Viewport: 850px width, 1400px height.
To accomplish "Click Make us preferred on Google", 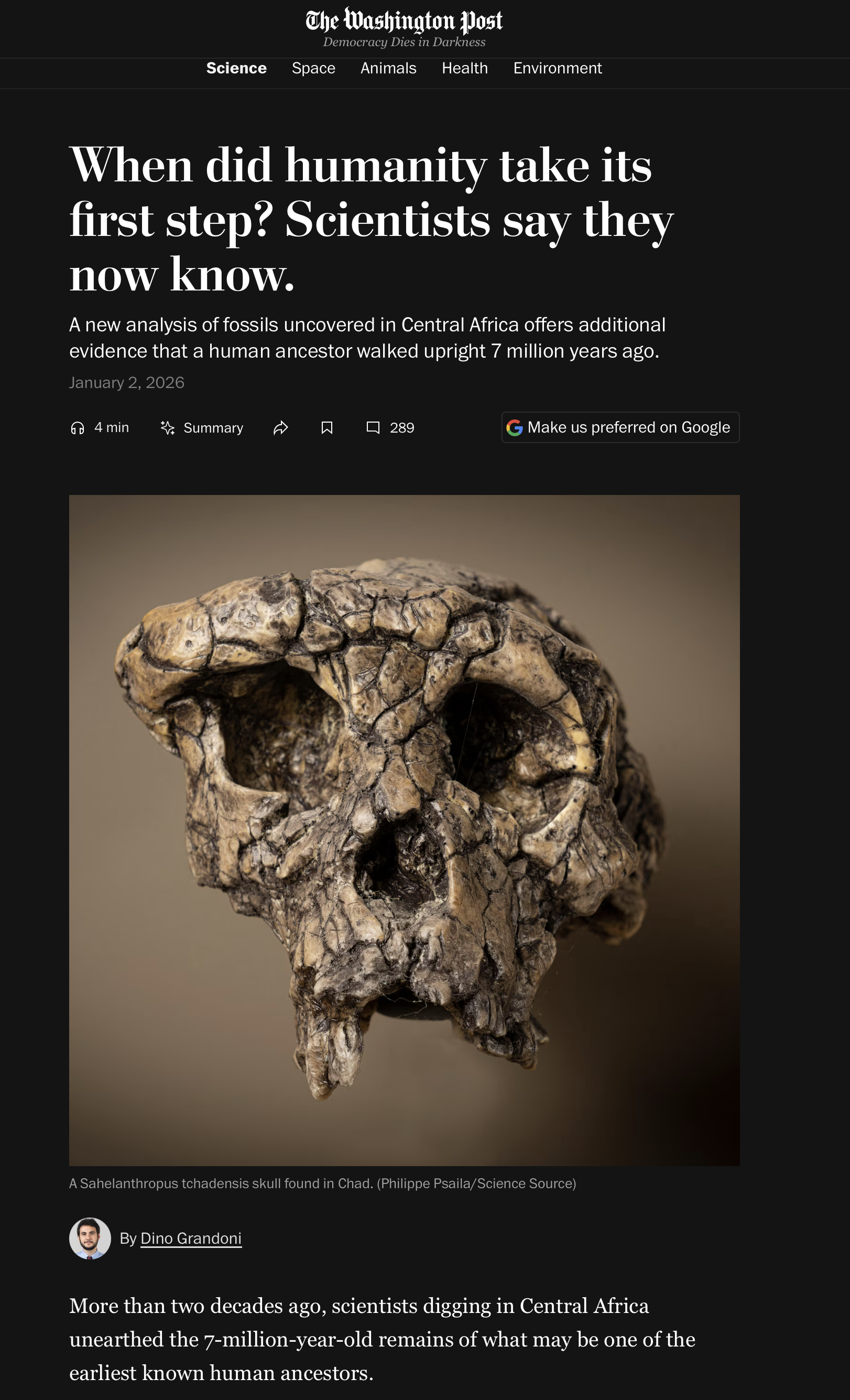I will pos(620,427).
